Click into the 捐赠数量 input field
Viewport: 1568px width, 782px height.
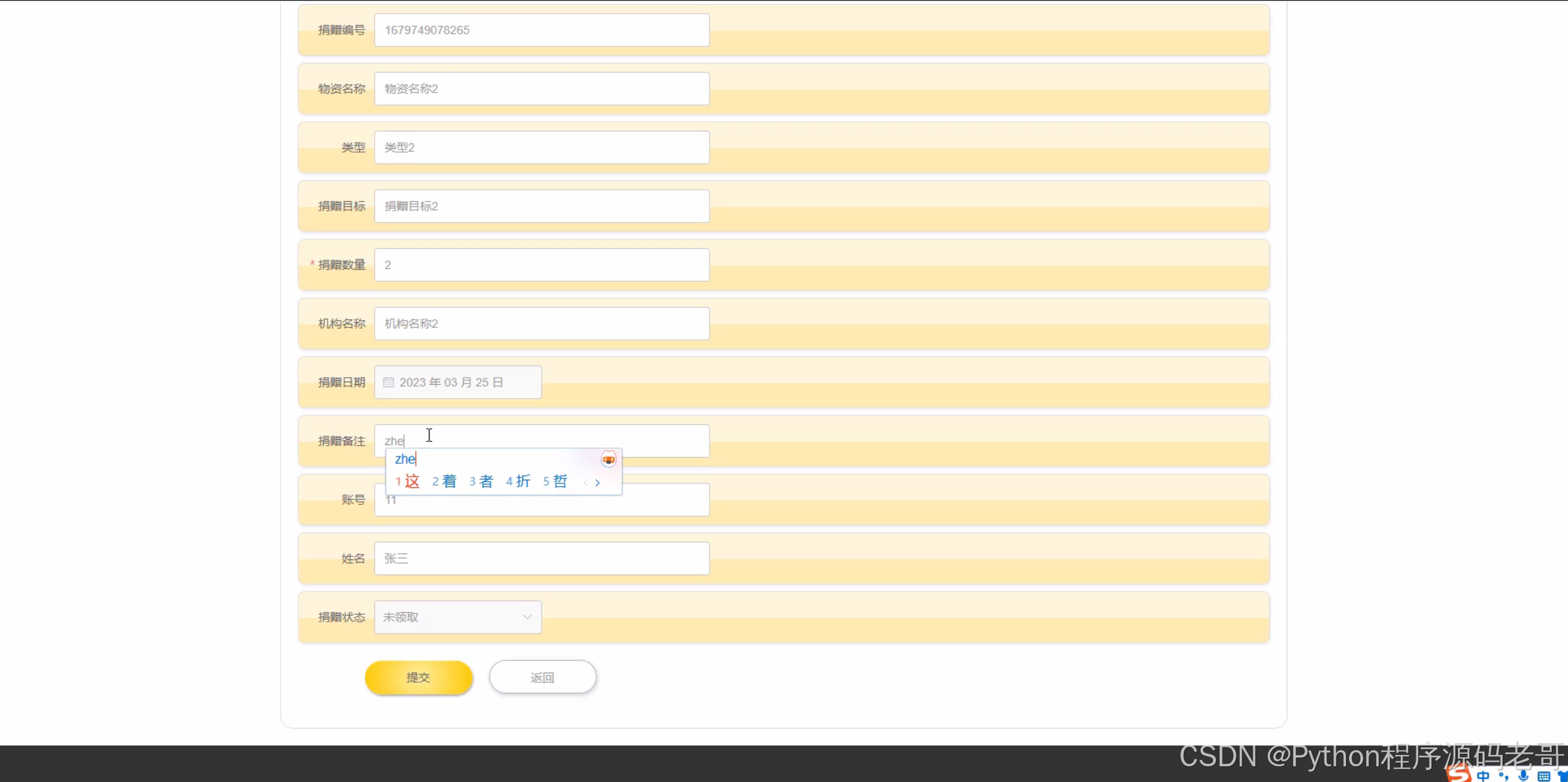(x=541, y=265)
